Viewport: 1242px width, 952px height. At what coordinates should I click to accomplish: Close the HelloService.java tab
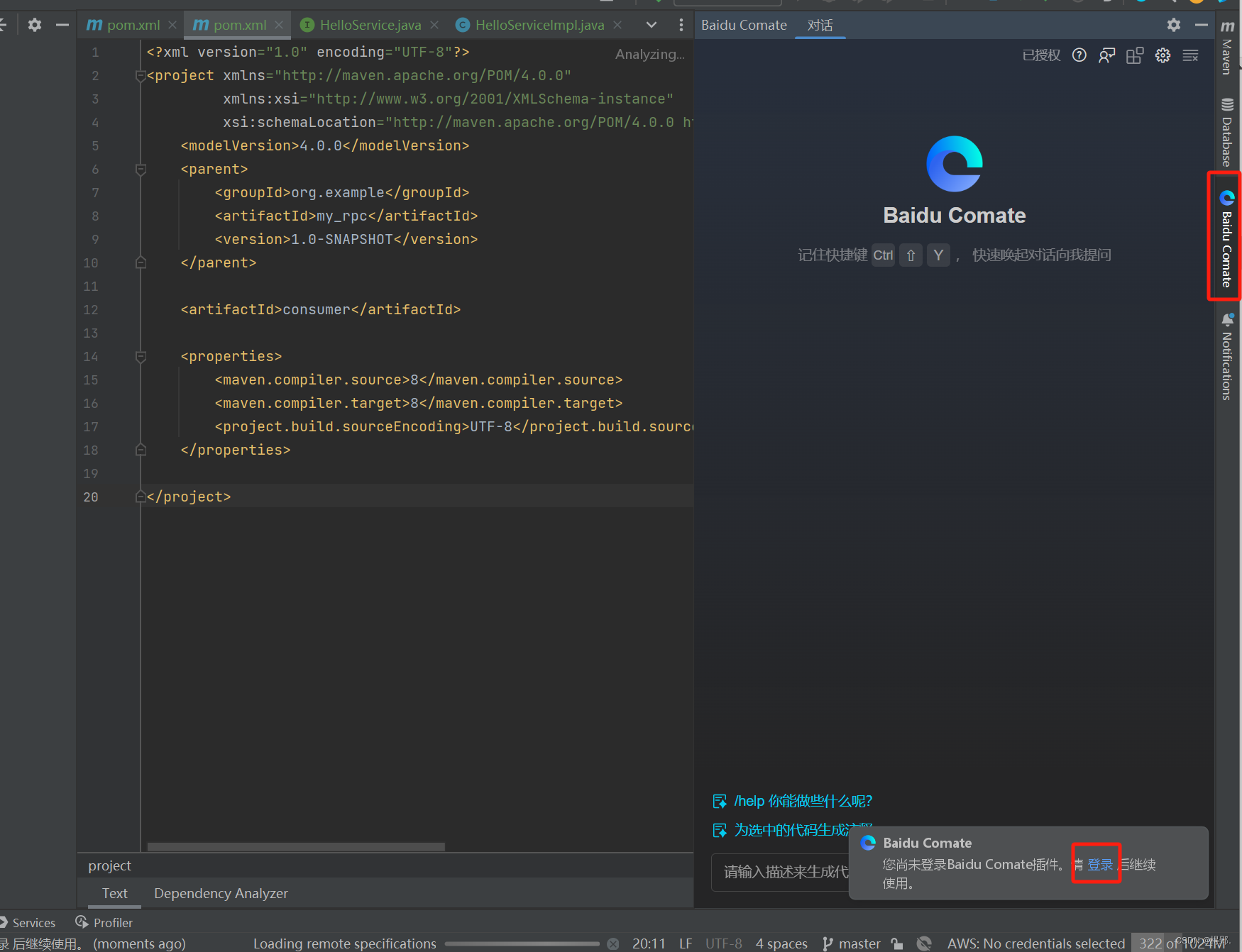click(x=434, y=25)
